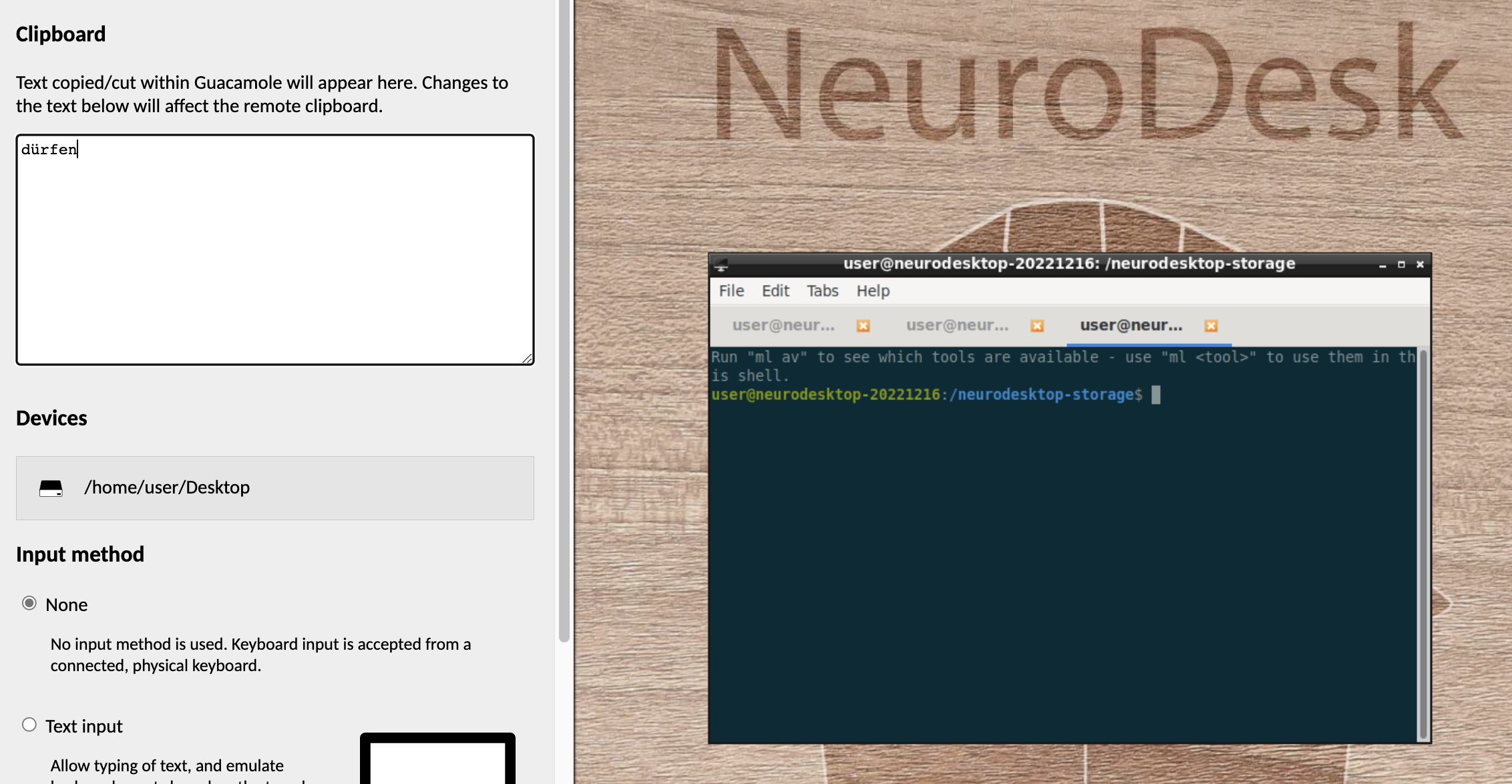Viewport: 1512px width, 784px height.
Task: Select the None input method
Action: click(29, 604)
